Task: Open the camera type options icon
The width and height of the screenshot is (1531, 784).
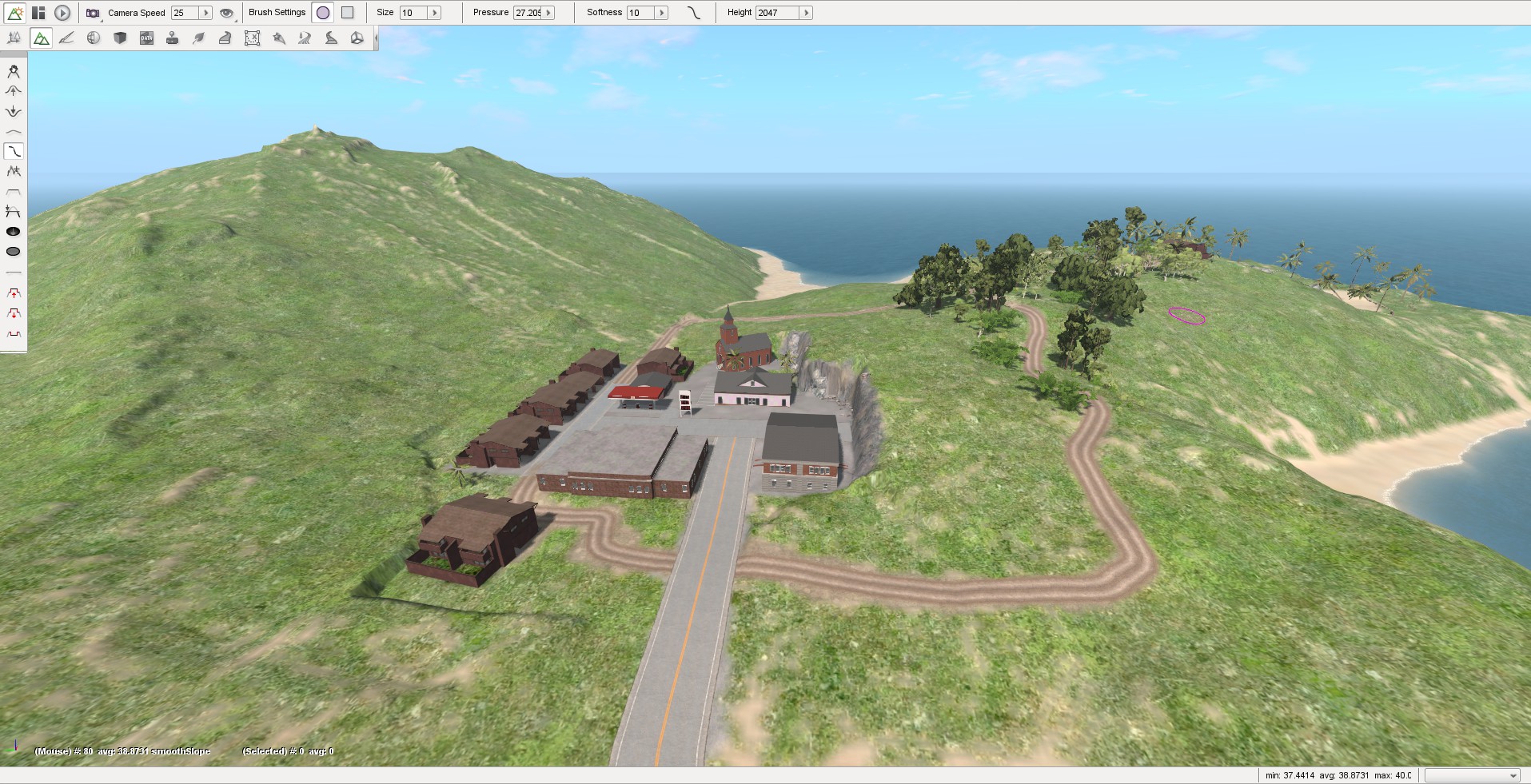Action: point(94,13)
